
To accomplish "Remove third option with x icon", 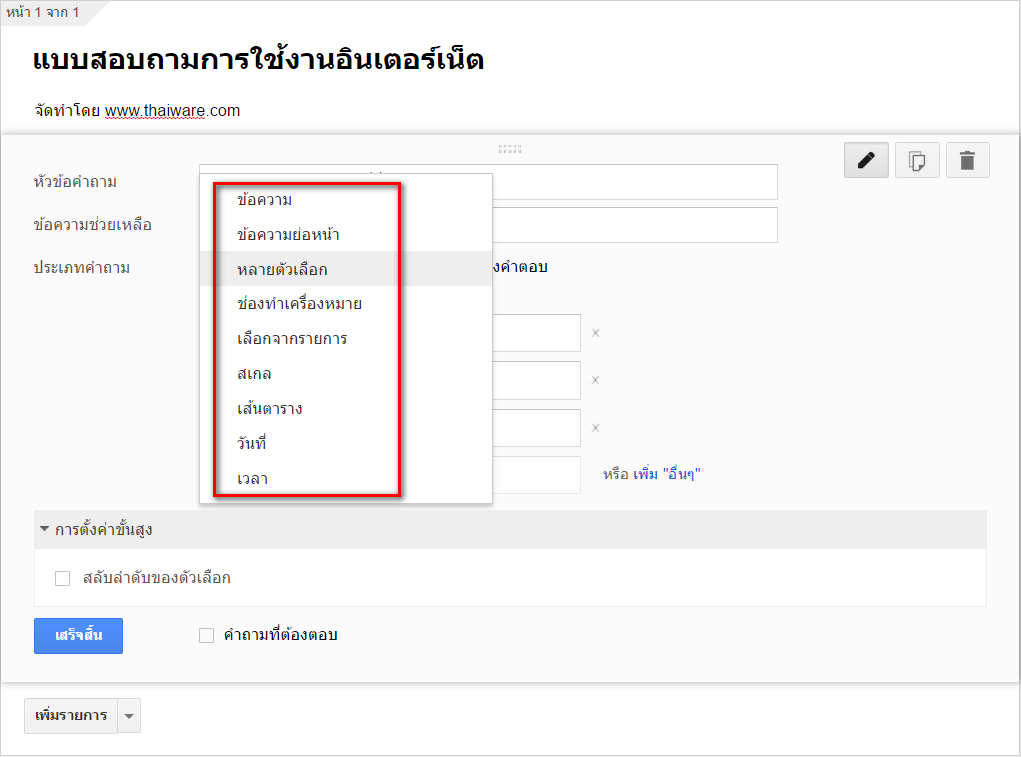I will point(595,427).
